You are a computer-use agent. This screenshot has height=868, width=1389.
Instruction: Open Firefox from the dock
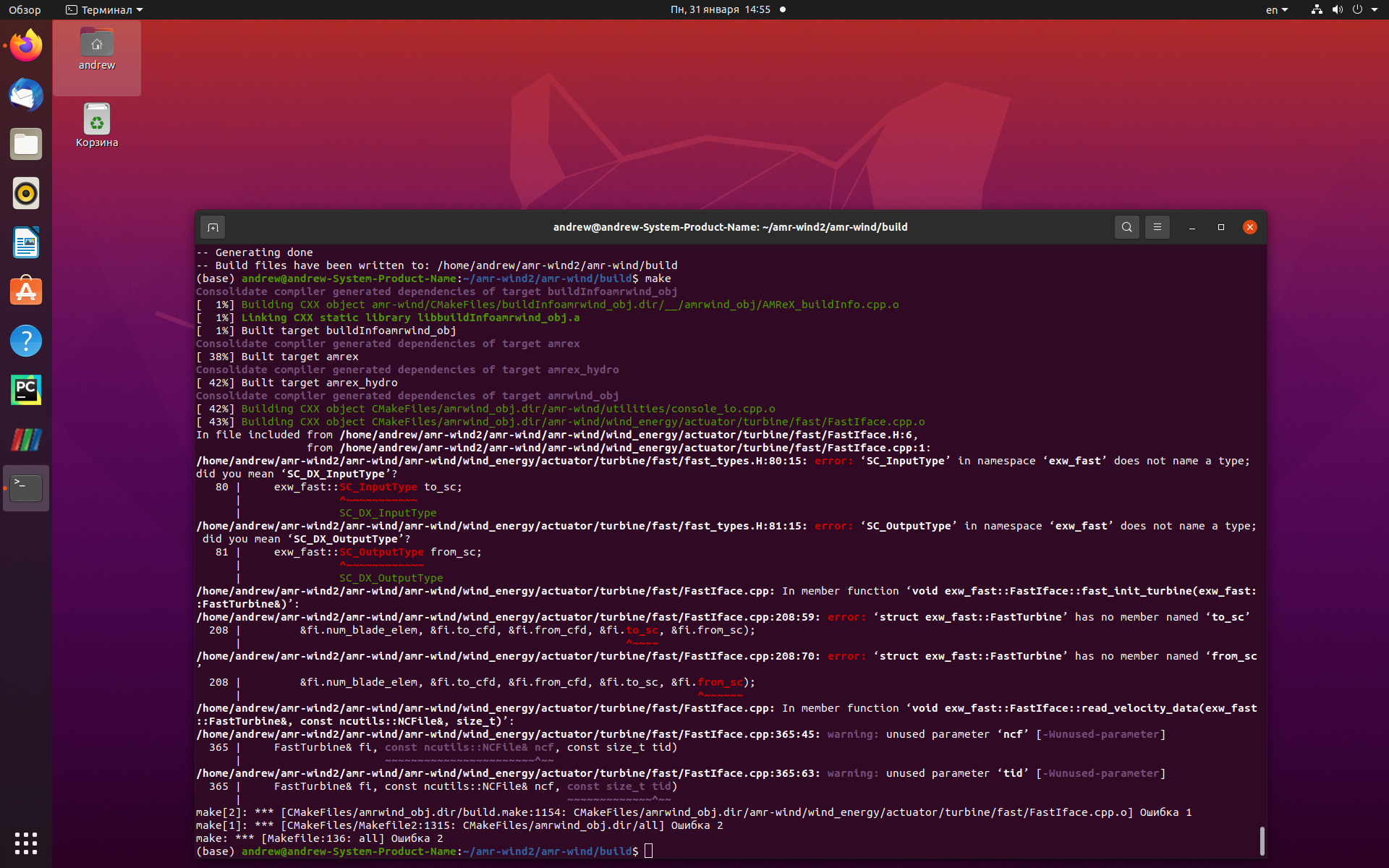coord(25,45)
